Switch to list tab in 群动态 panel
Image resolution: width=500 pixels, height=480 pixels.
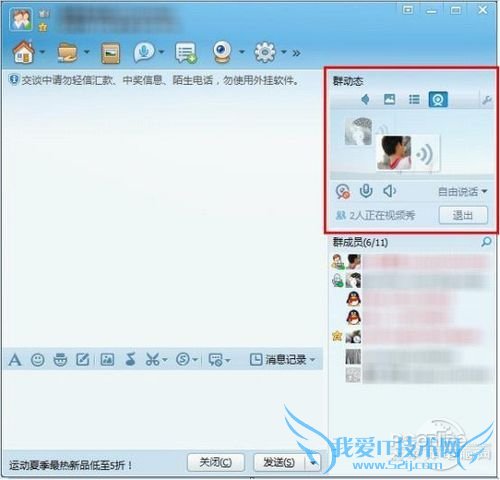(x=414, y=99)
